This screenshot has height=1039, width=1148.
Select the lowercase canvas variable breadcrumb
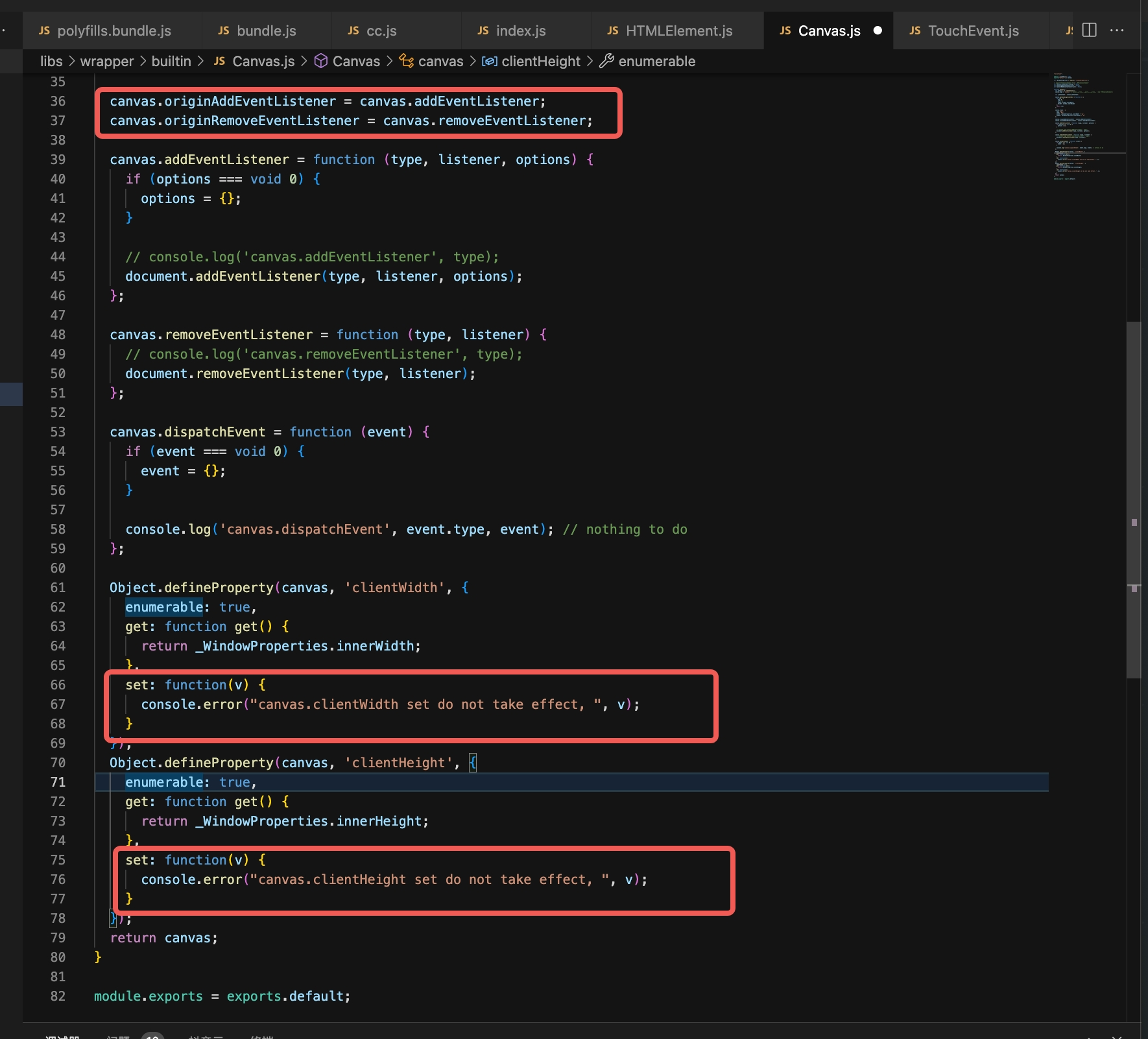[x=440, y=62]
